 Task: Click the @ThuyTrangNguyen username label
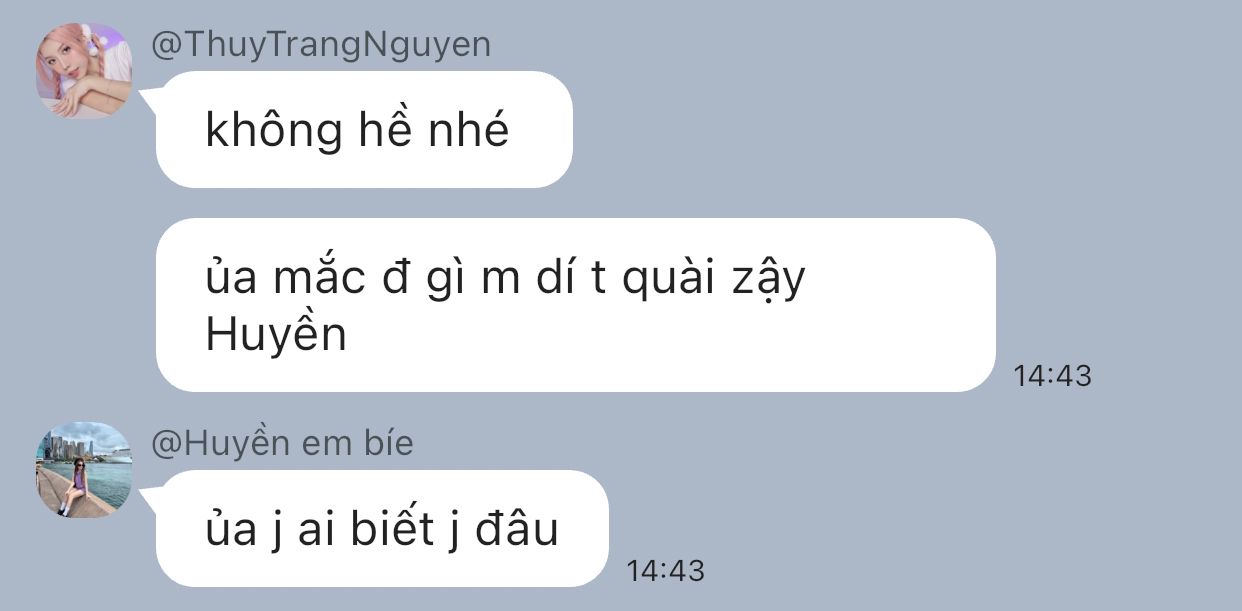click(321, 45)
